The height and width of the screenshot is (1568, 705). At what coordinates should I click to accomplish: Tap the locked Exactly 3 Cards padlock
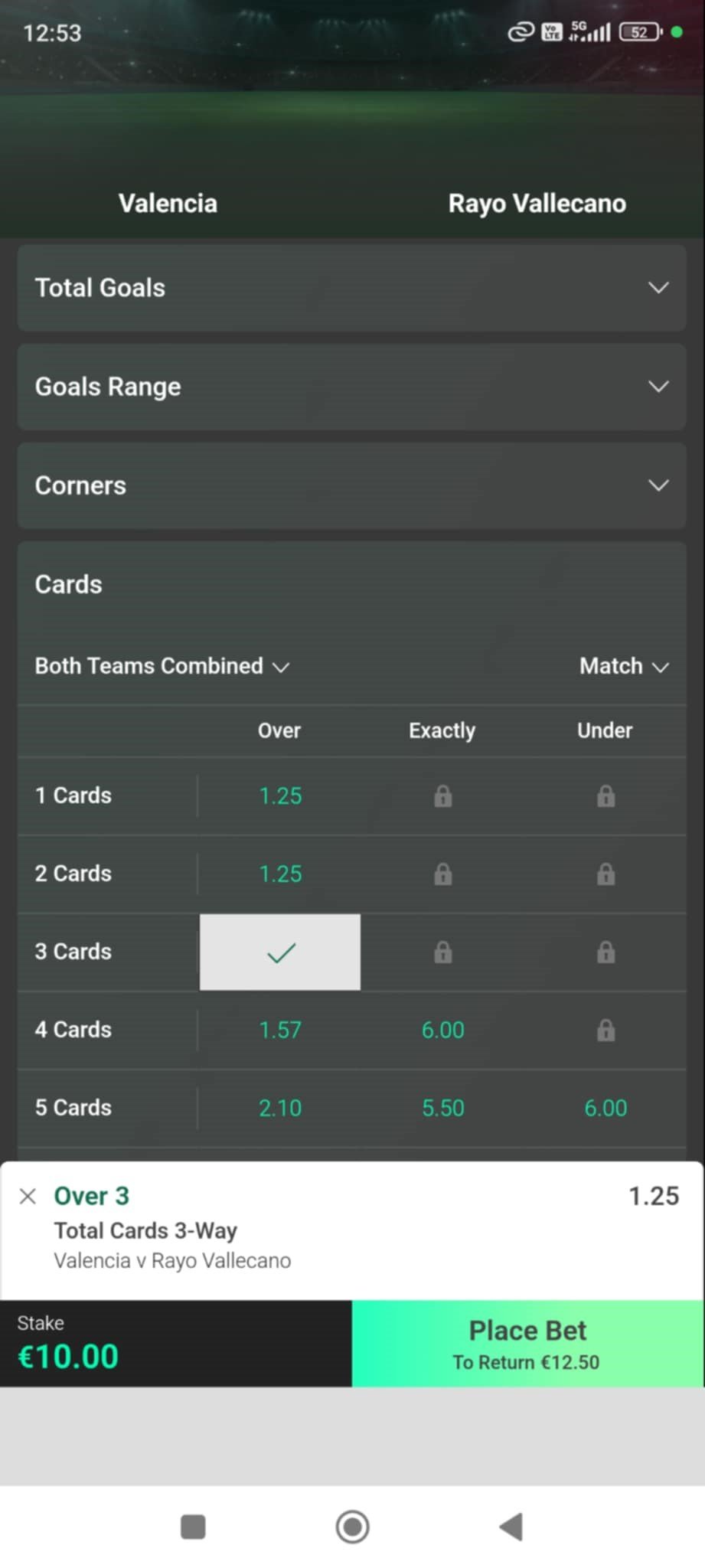tap(442, 952)
